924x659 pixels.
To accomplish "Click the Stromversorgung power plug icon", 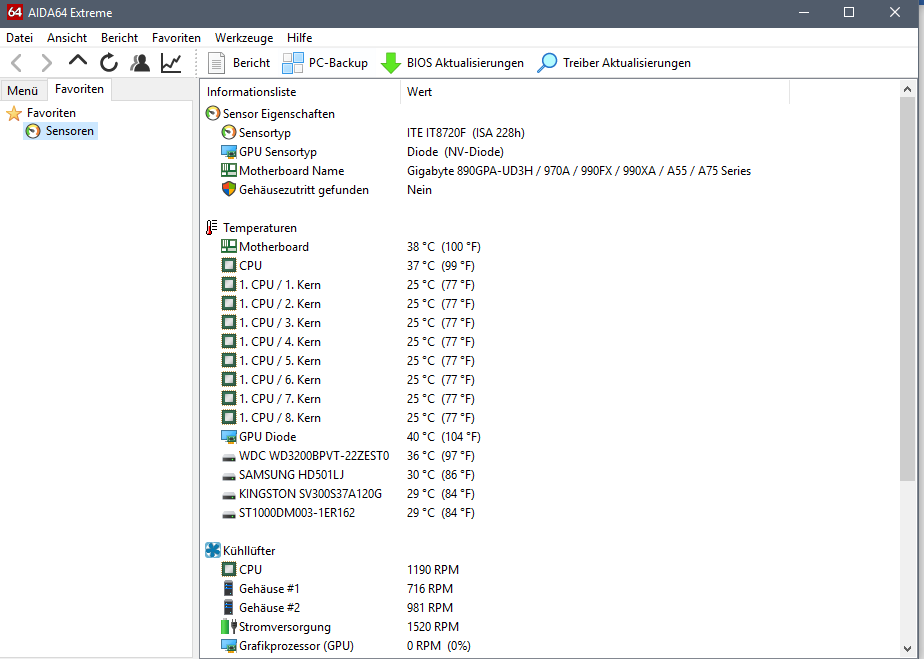I will coord(229,627).
